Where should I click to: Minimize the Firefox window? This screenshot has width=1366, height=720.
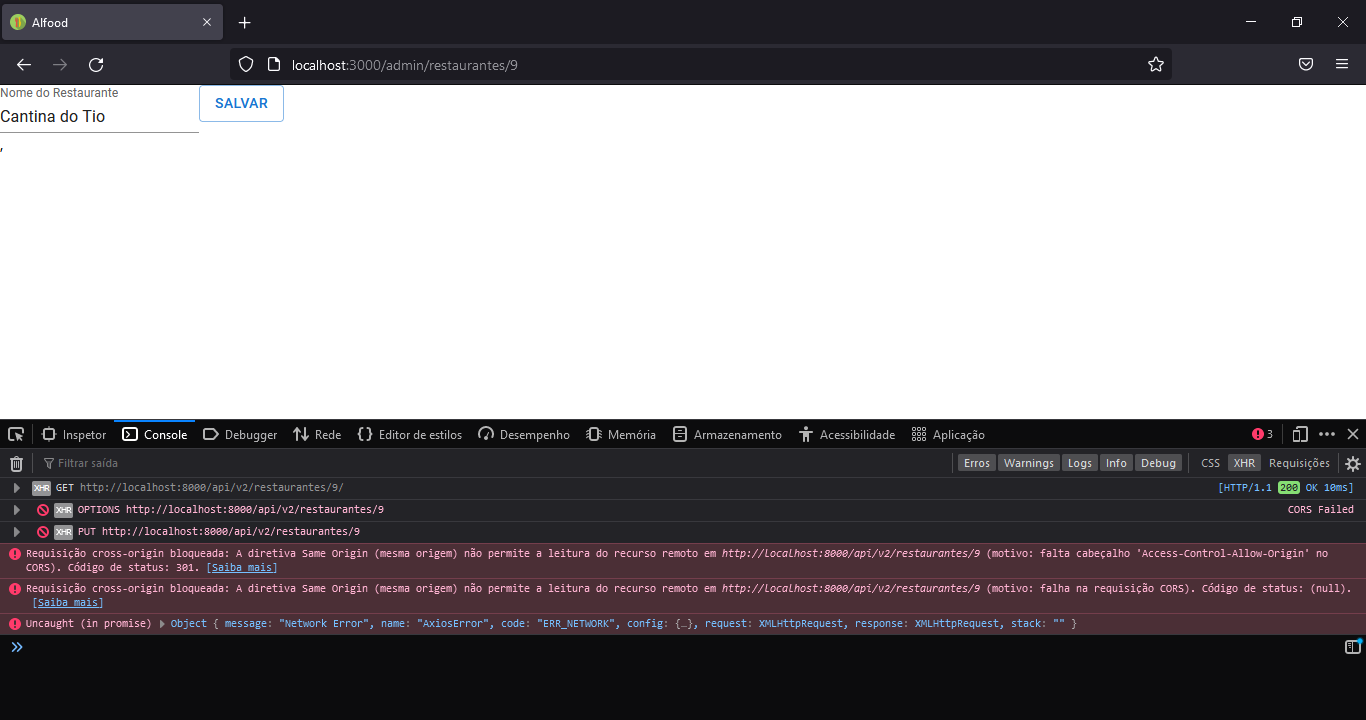pyautogui.click(x=1251, y=22)
